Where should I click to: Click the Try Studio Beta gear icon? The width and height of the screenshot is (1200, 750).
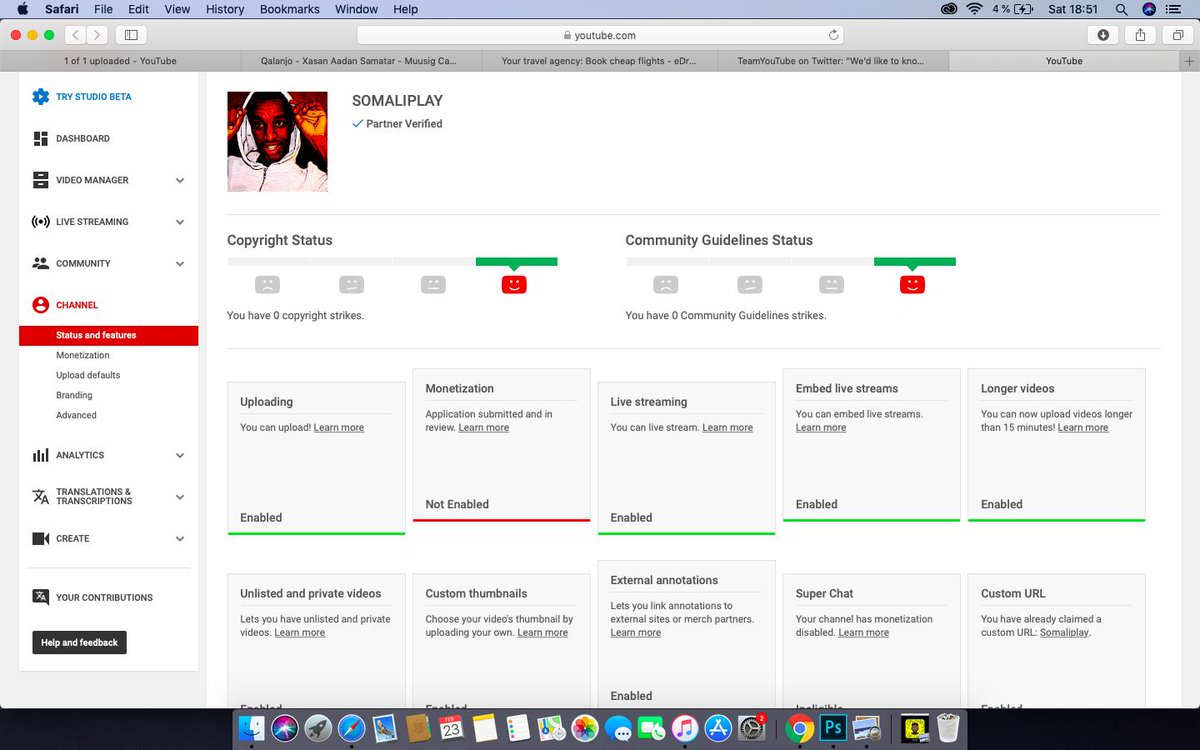40,97
